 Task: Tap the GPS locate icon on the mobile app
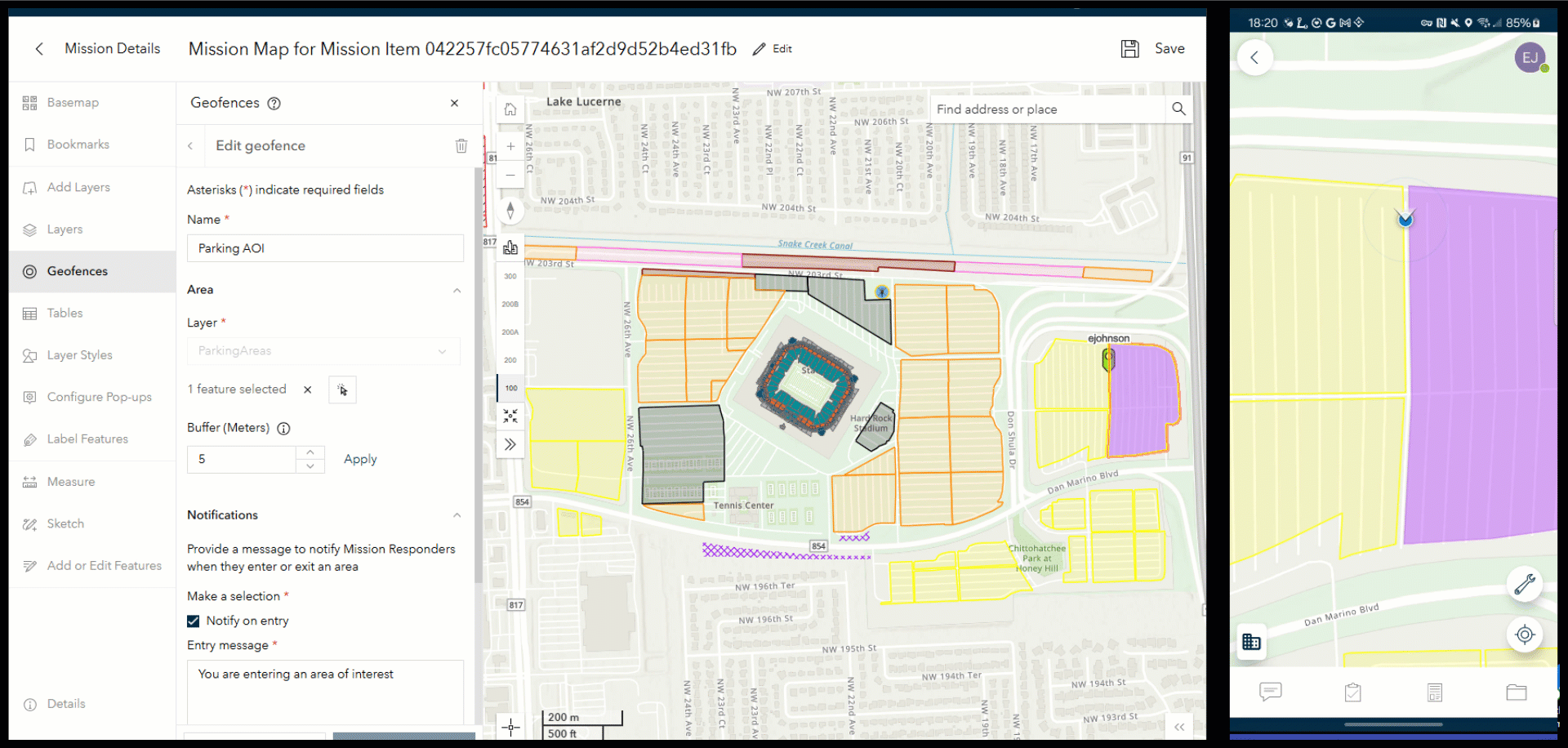click(1526, 634)
